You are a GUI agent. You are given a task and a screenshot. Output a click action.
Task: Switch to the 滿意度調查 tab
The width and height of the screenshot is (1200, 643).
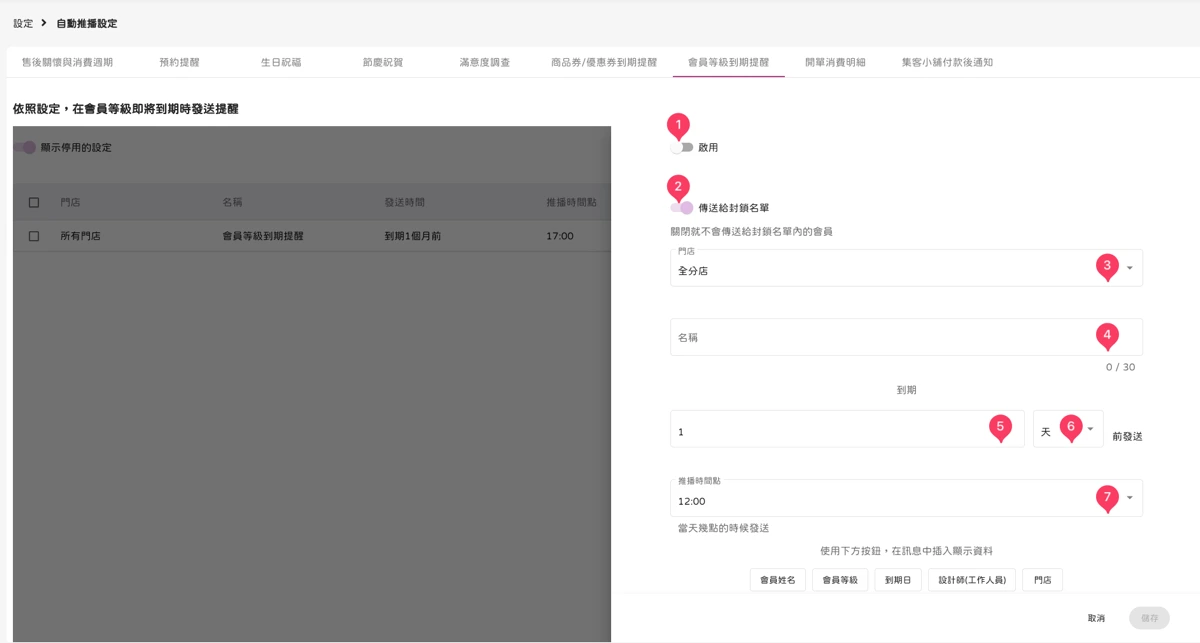pos(485,62)
